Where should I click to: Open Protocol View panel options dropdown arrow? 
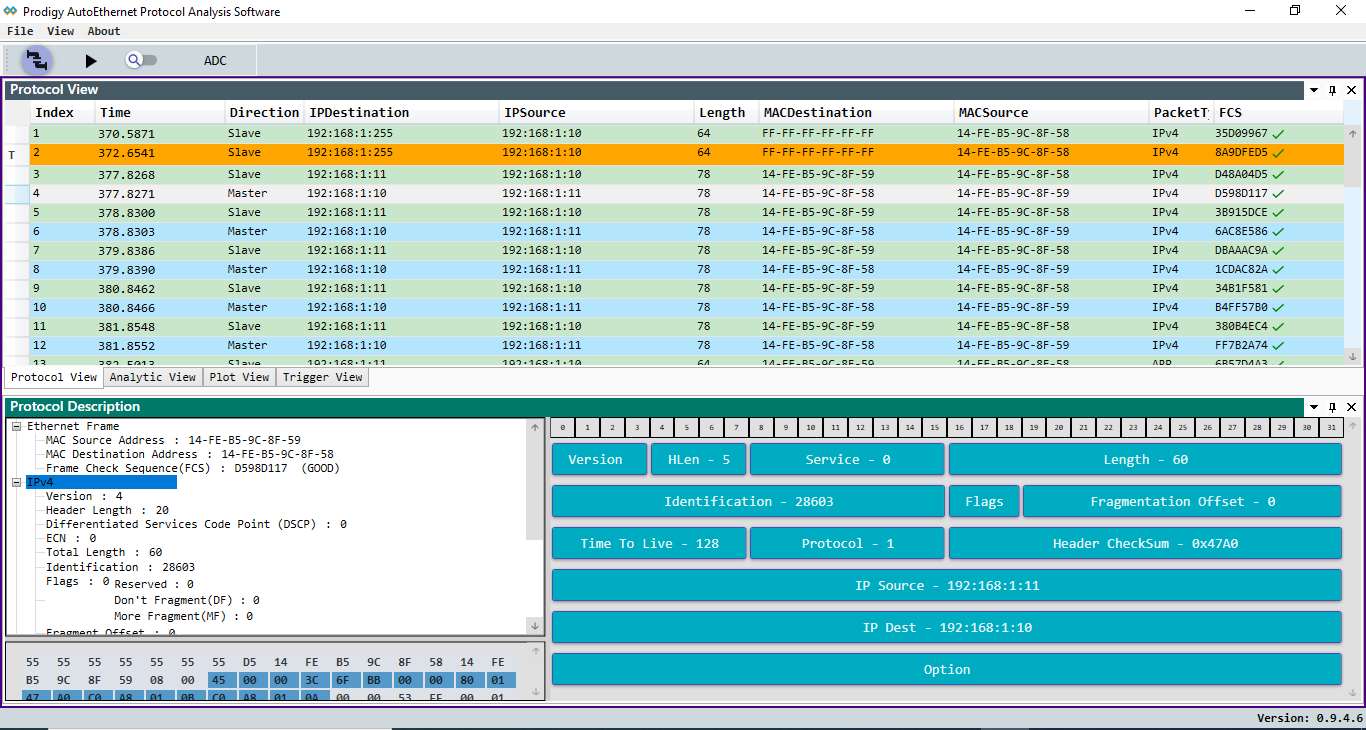click(1314, 90)
